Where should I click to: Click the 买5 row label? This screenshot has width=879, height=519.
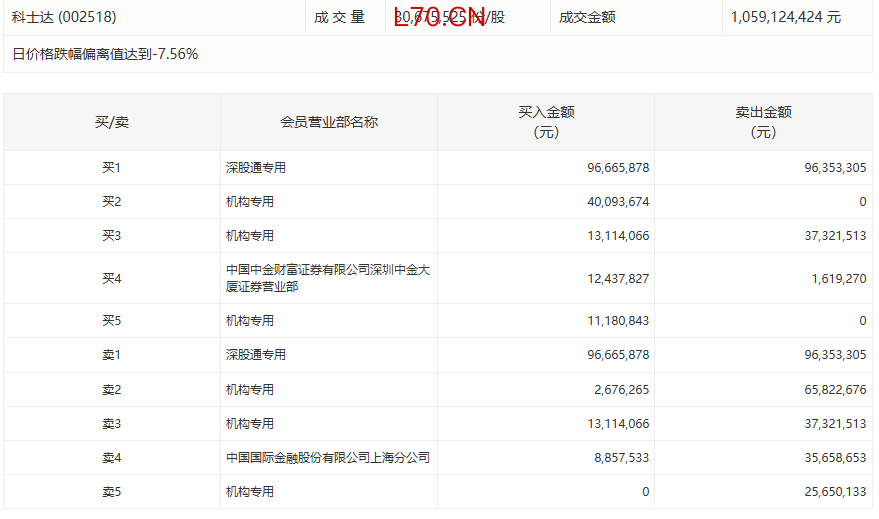click(x=112, y=321)
